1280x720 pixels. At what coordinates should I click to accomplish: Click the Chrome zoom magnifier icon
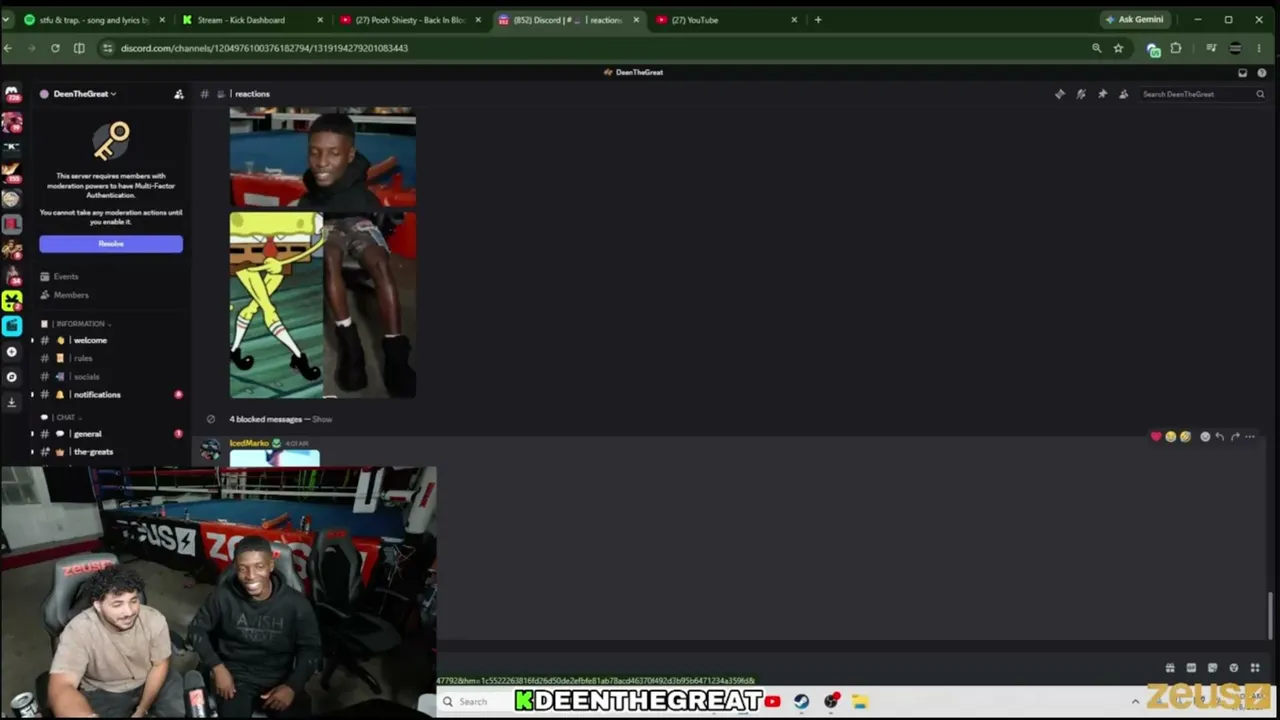point(1097,48)
